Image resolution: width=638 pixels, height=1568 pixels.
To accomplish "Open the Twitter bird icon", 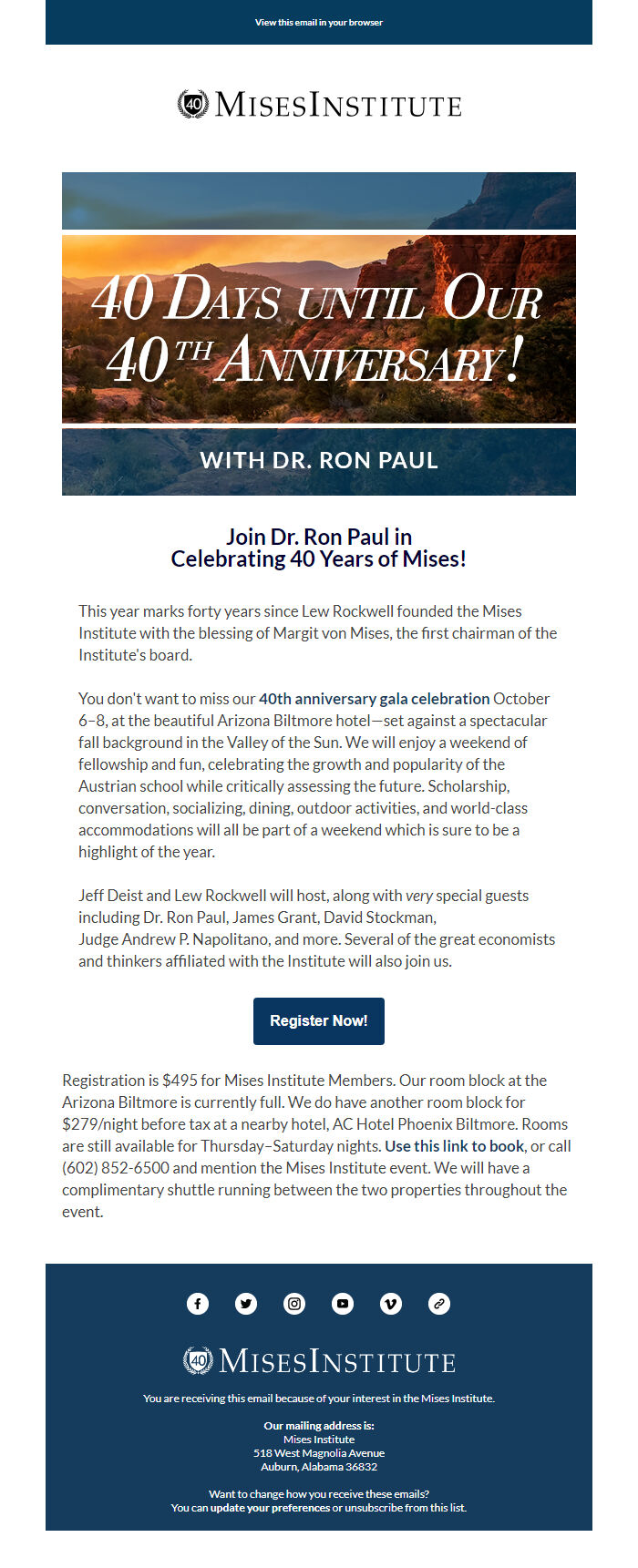I will (x=246, y=1304).
